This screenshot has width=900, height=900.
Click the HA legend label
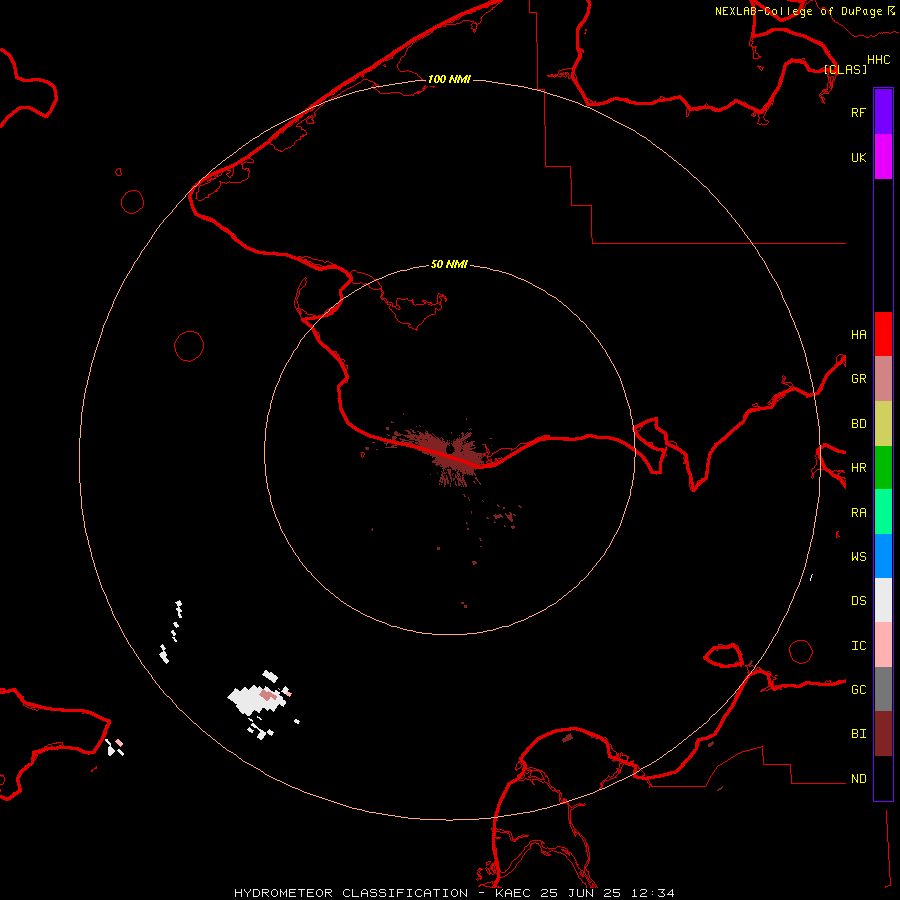coord(858,335)
